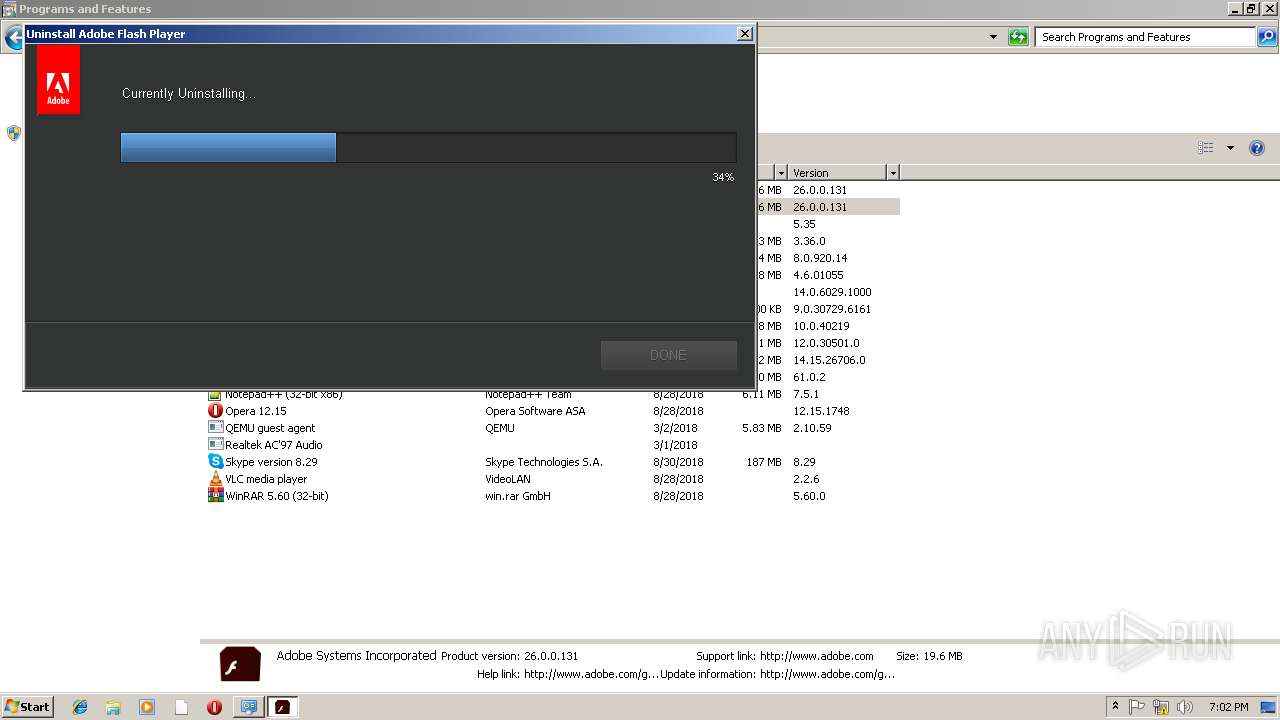1280x720 pixels.
Task: Click the Adobe logo in uninstaller dialog
Action: coord(58,81)
